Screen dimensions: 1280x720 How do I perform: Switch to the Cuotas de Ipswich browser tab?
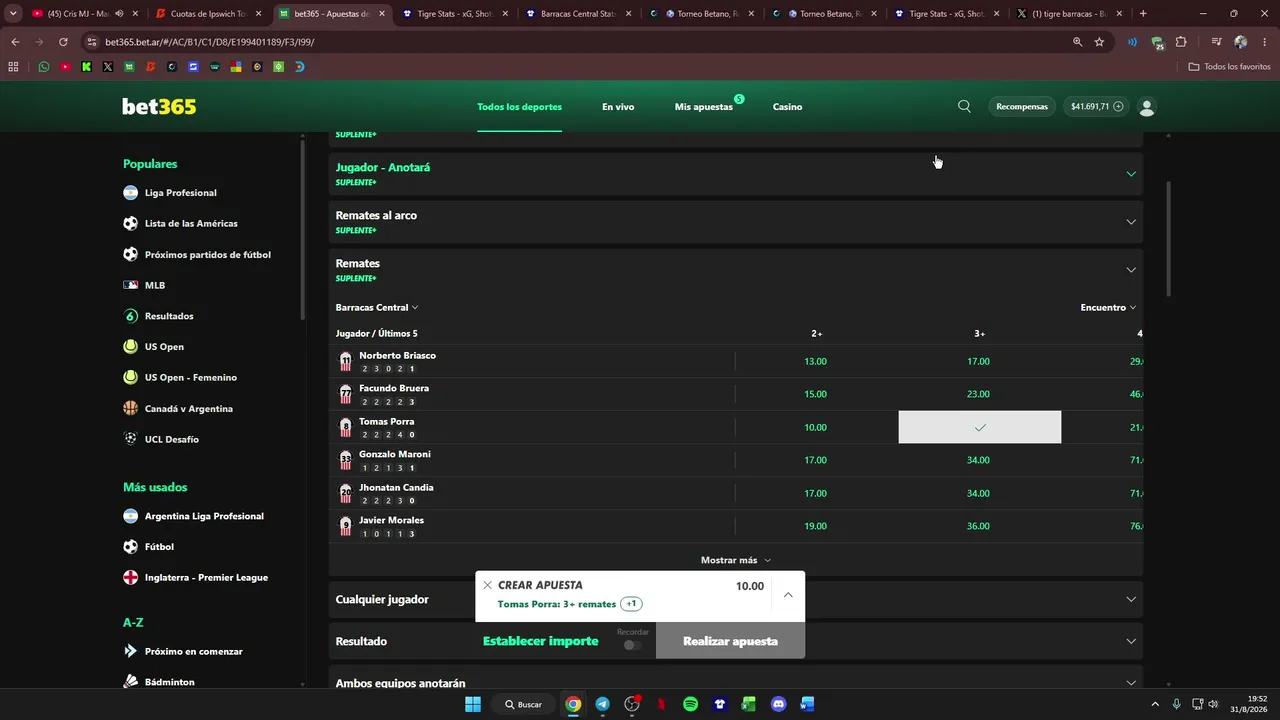click(x=208, y=14)
